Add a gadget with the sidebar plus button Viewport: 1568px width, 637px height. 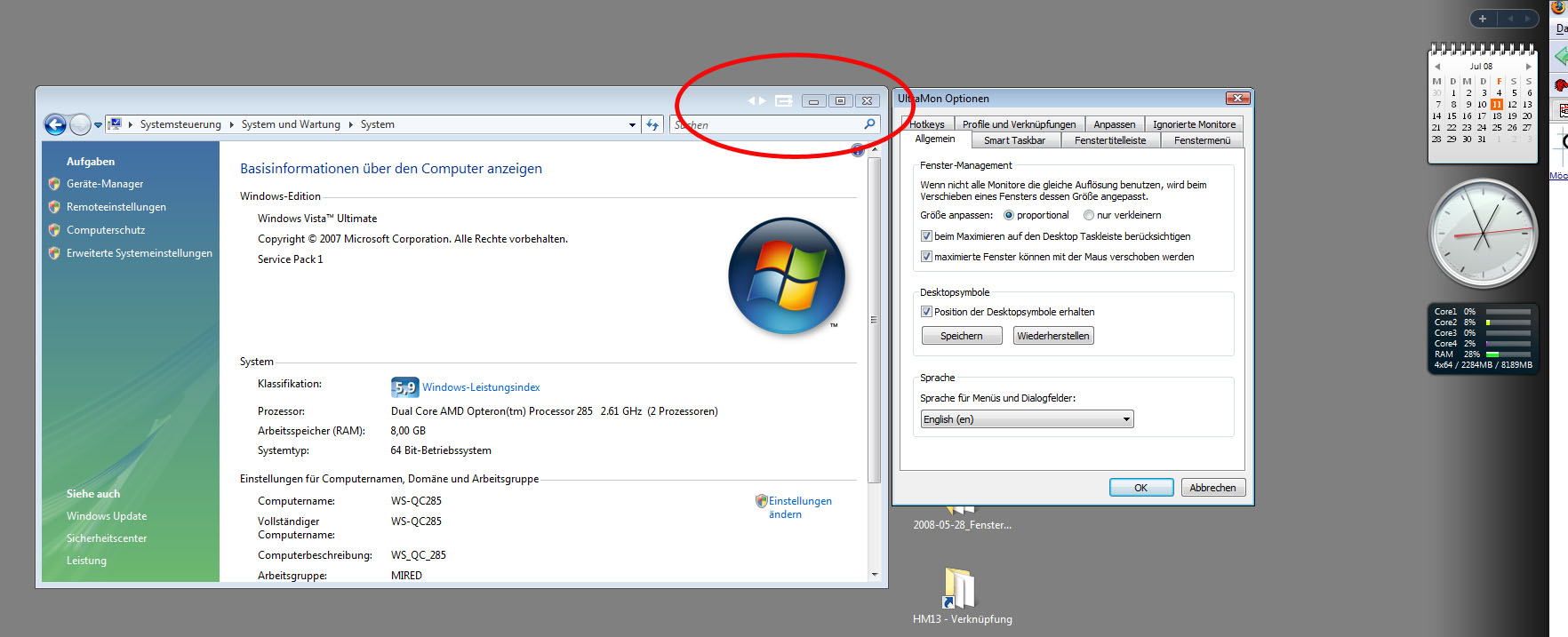point(1483,19)
